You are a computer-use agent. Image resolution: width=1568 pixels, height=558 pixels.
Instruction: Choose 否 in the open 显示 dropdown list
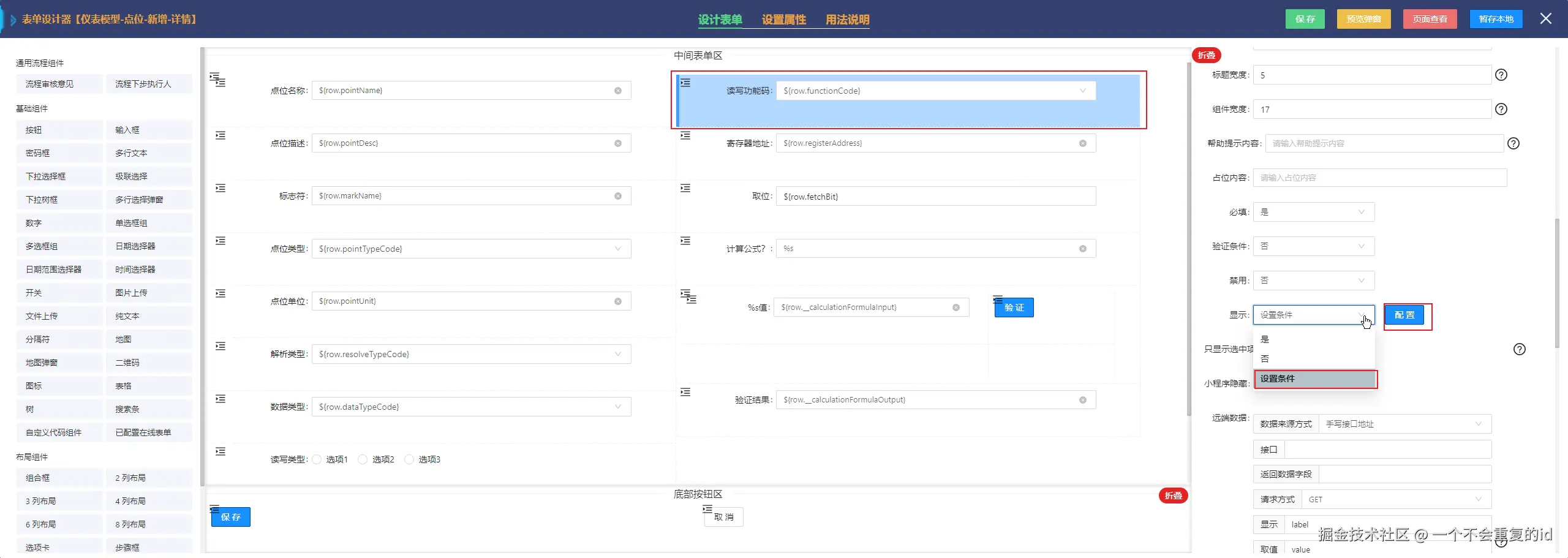[x=1314, y=359]
